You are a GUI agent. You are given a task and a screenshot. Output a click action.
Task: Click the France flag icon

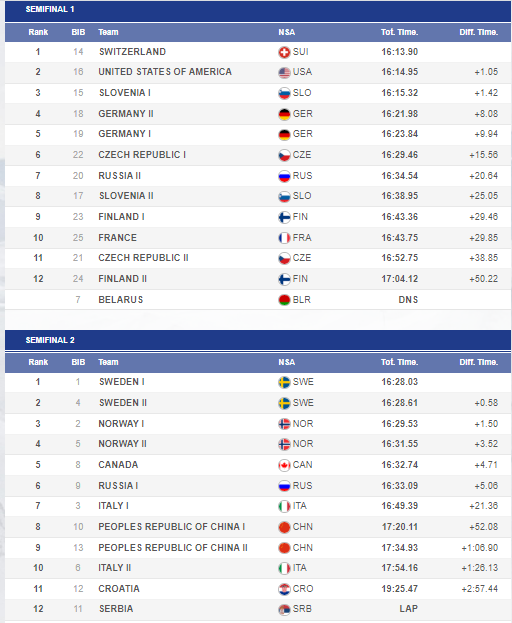pyautogui.click(x=284, y=238)
